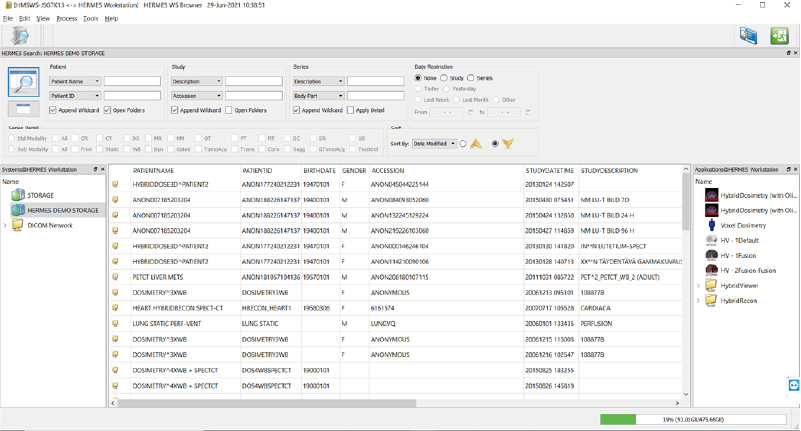The height and width of the screenshot is (431, 801).
Task: Sort by PATIENTNAME column header
Action: click(153, 171)
